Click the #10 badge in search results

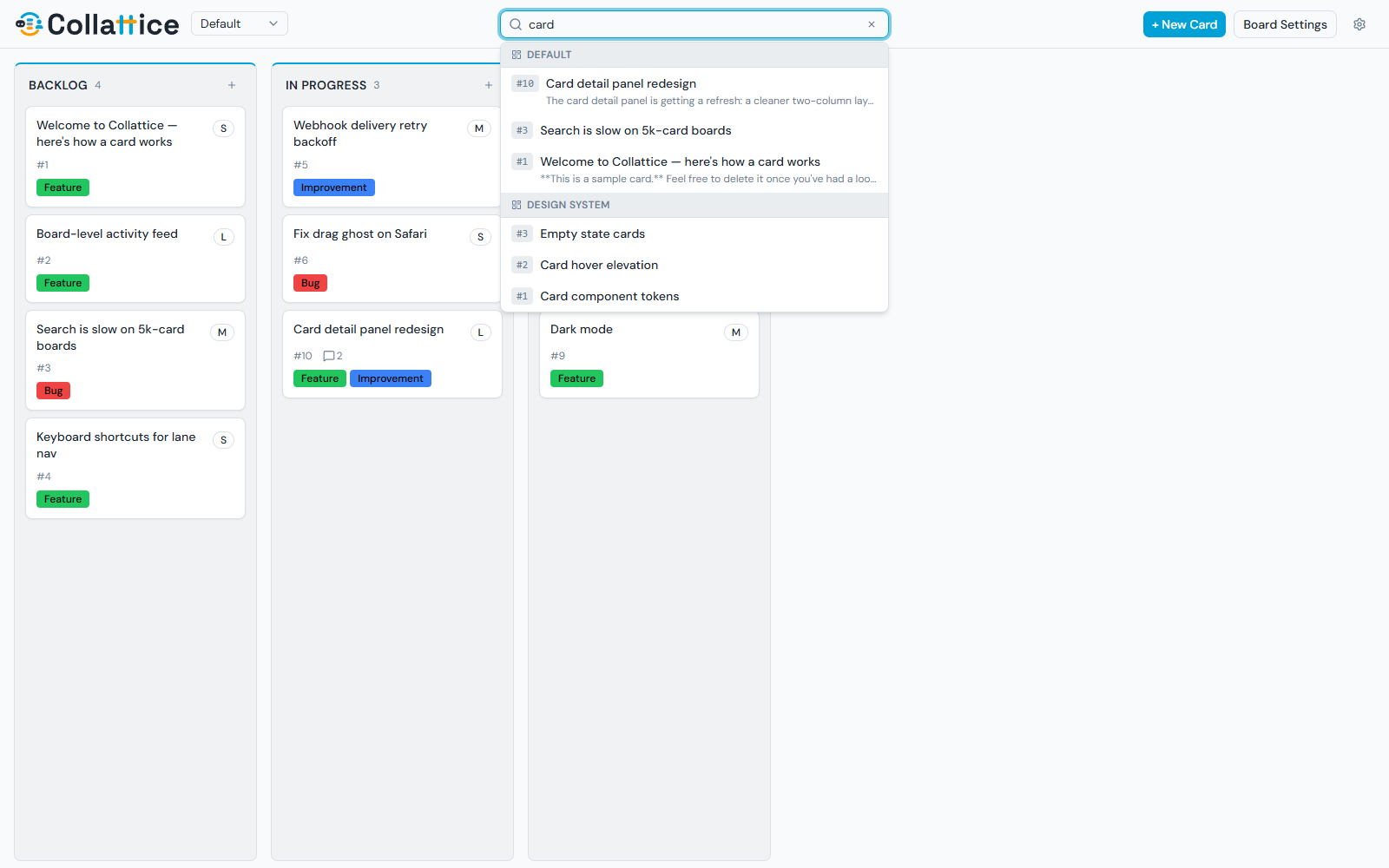tap(525, 83)
